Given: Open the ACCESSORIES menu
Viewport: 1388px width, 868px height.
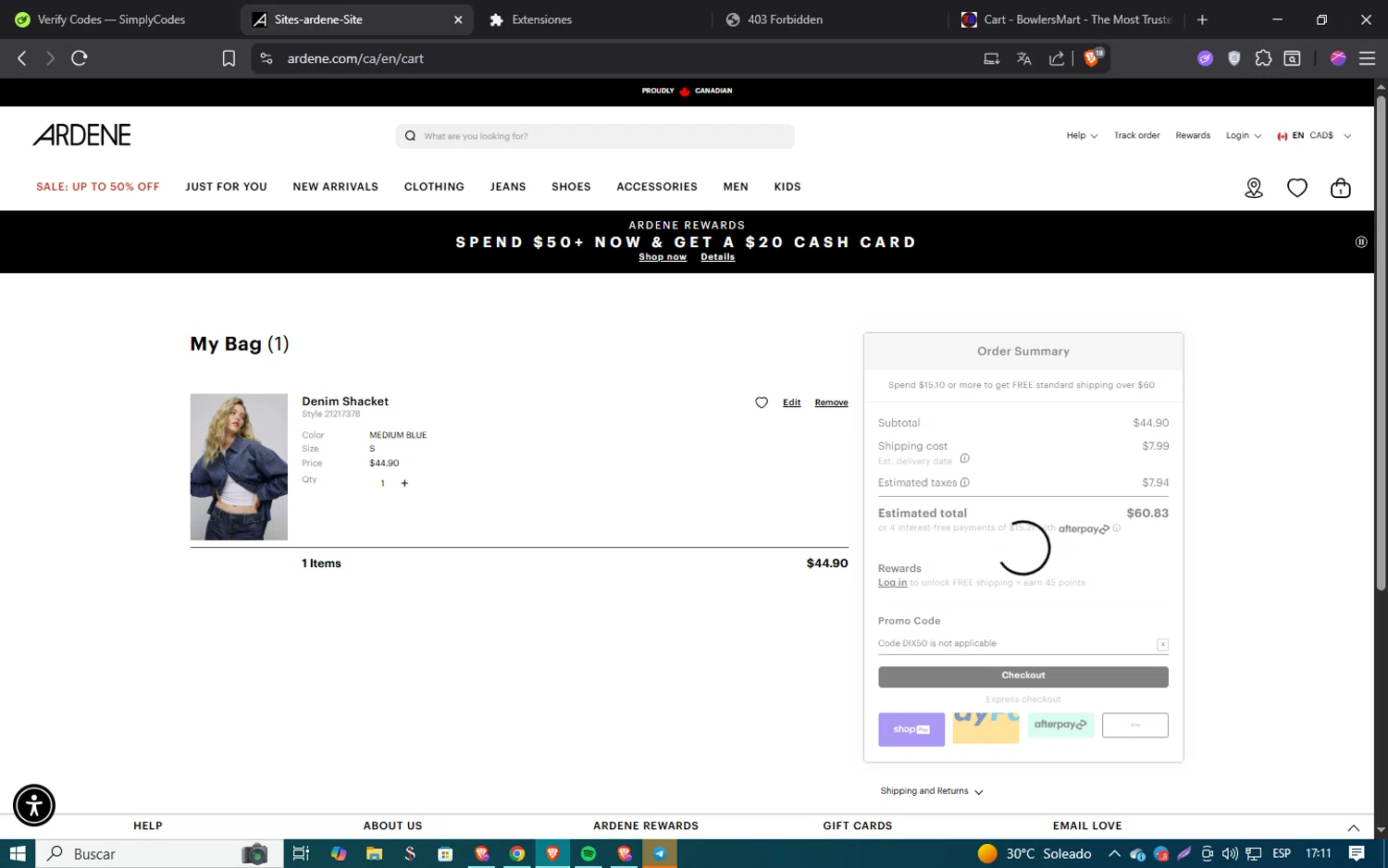Looking at the screenshot, I should (657, 187).
